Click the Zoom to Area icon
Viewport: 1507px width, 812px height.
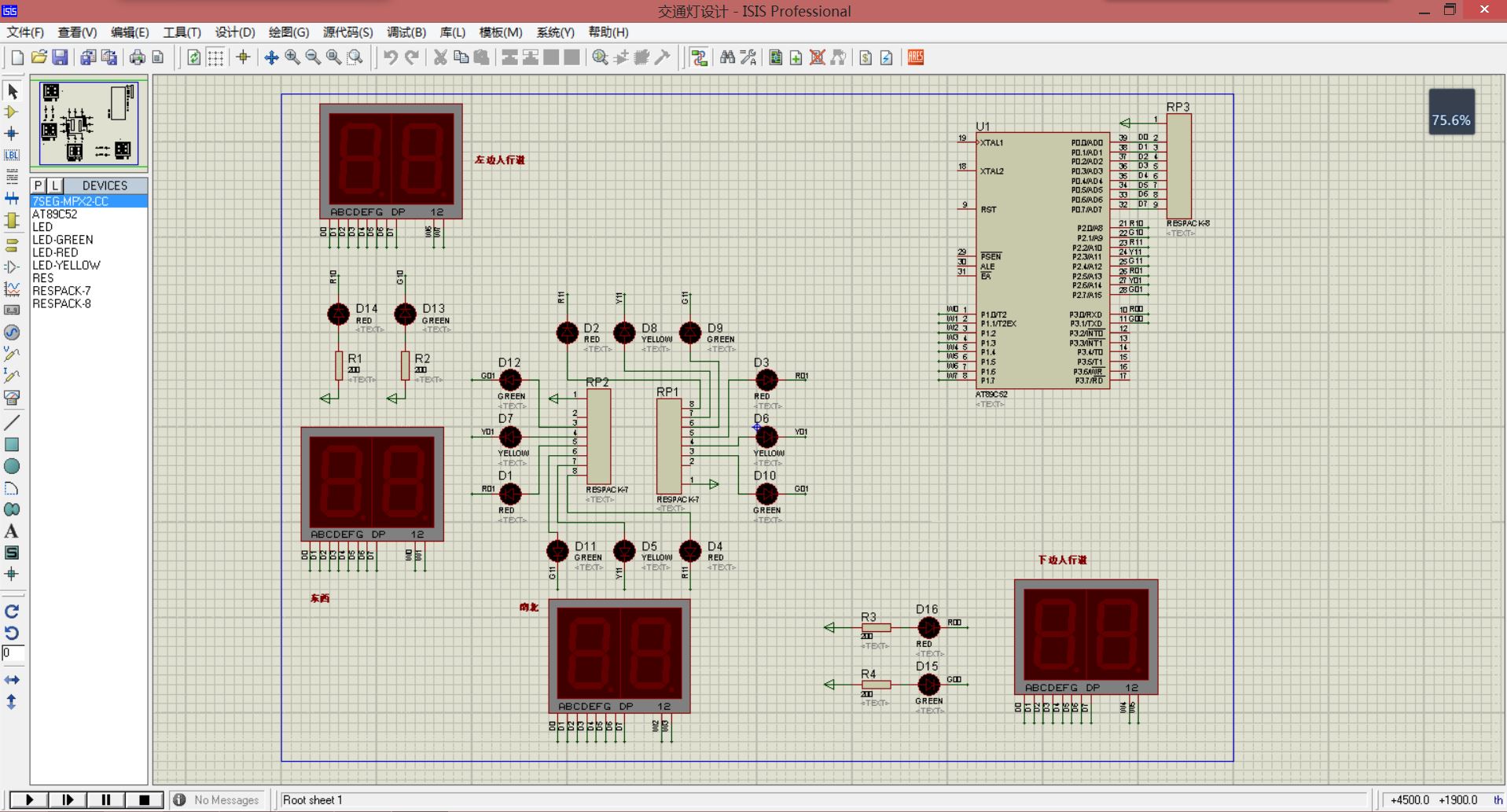tap(355, 57)
